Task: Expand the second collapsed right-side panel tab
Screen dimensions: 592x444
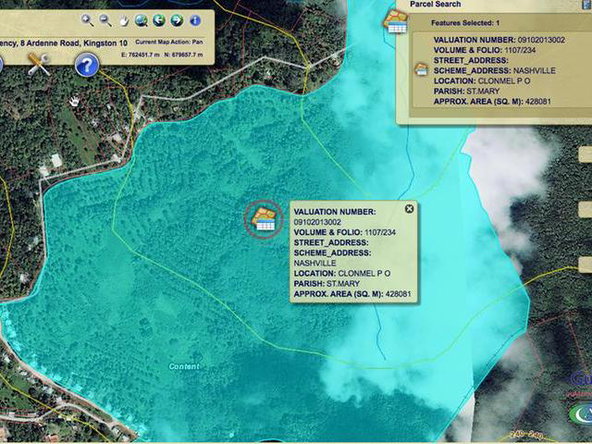Action: 585,210
